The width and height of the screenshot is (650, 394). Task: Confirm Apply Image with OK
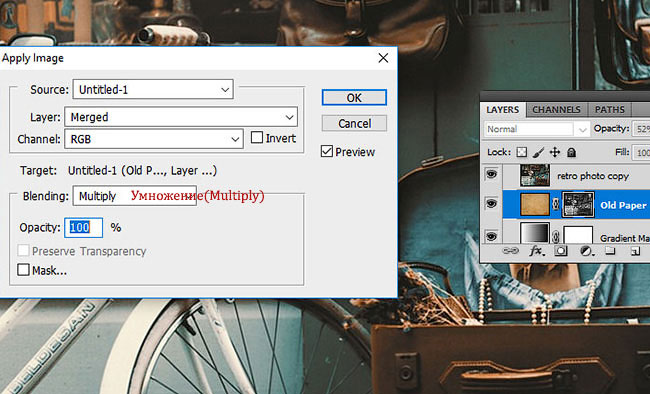(354, 98)
